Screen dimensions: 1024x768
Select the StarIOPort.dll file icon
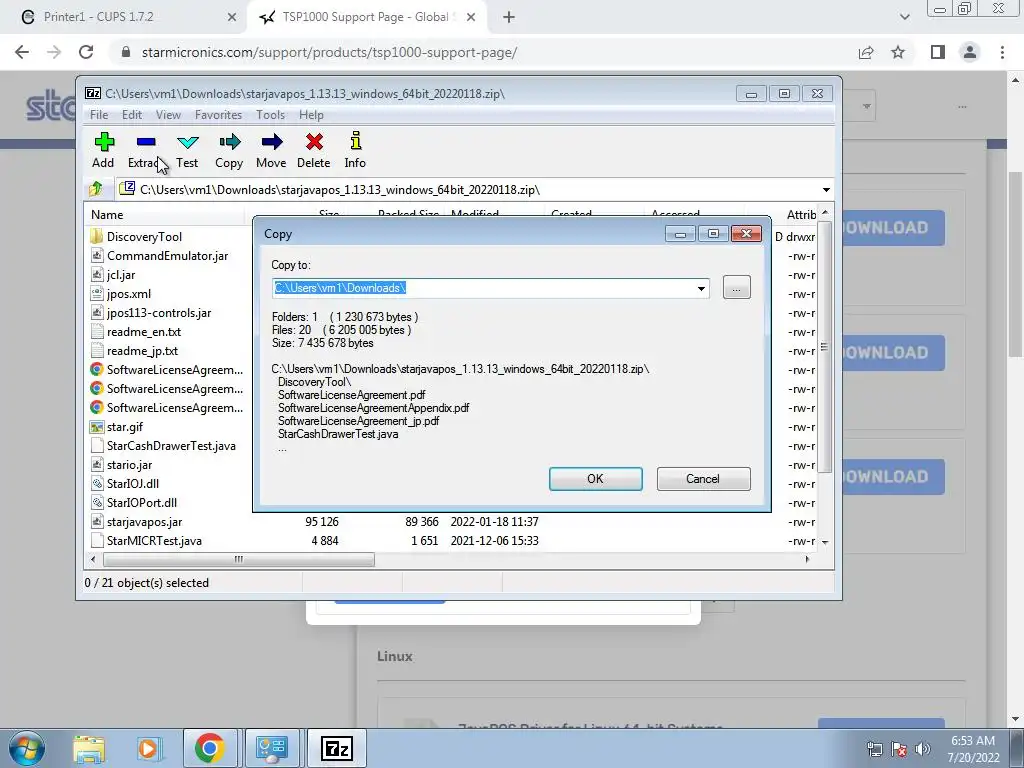point(97,502)
